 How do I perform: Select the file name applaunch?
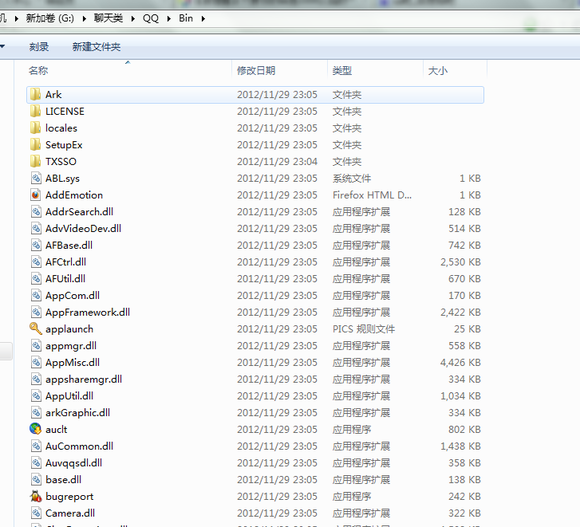tap(69, 329)
